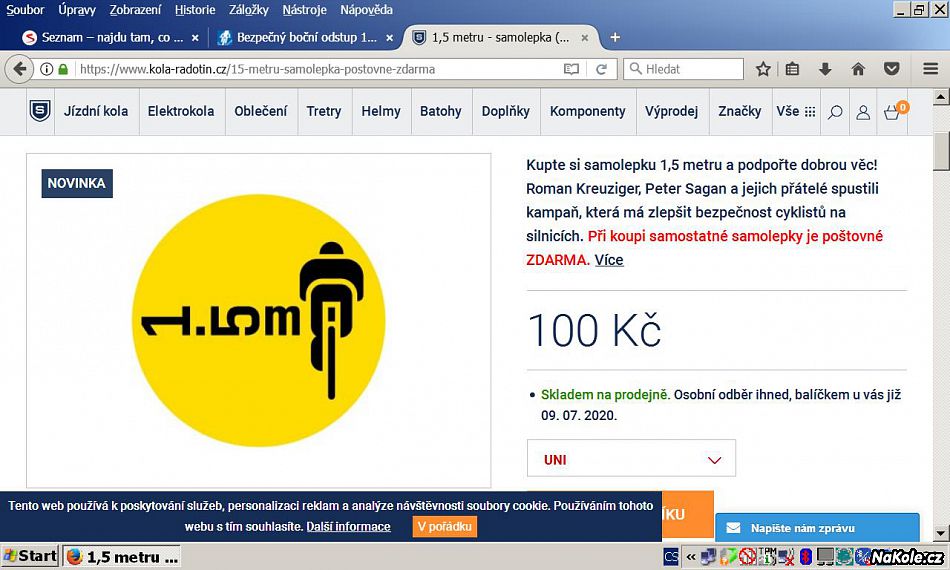Go to Firefox home page icon
Screen dimensions: 950x570
click(858, 69)
